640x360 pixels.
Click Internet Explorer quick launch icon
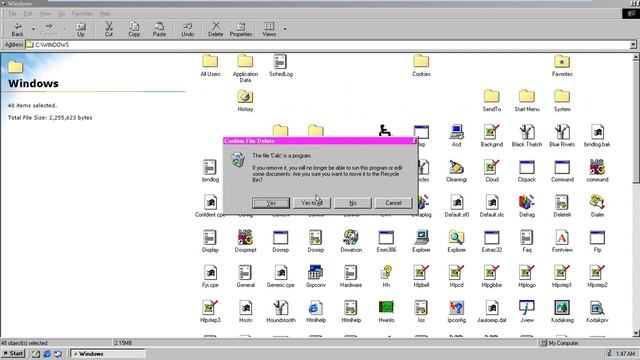47,354
